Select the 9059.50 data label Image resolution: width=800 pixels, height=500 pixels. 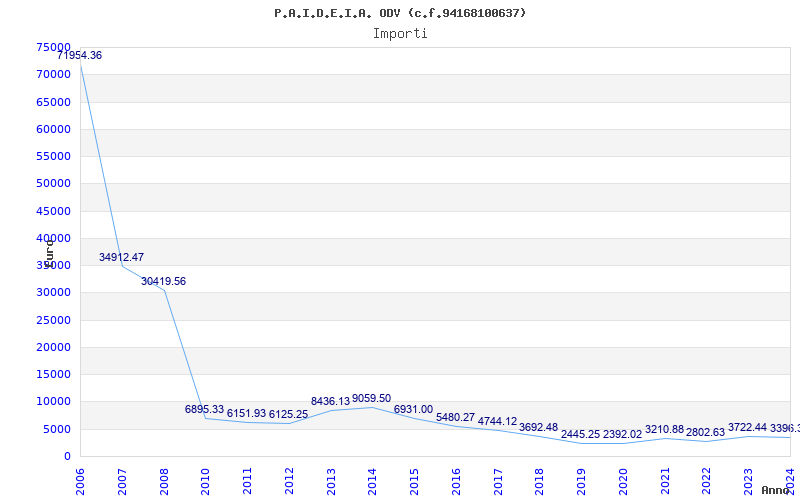click(371, 398)
